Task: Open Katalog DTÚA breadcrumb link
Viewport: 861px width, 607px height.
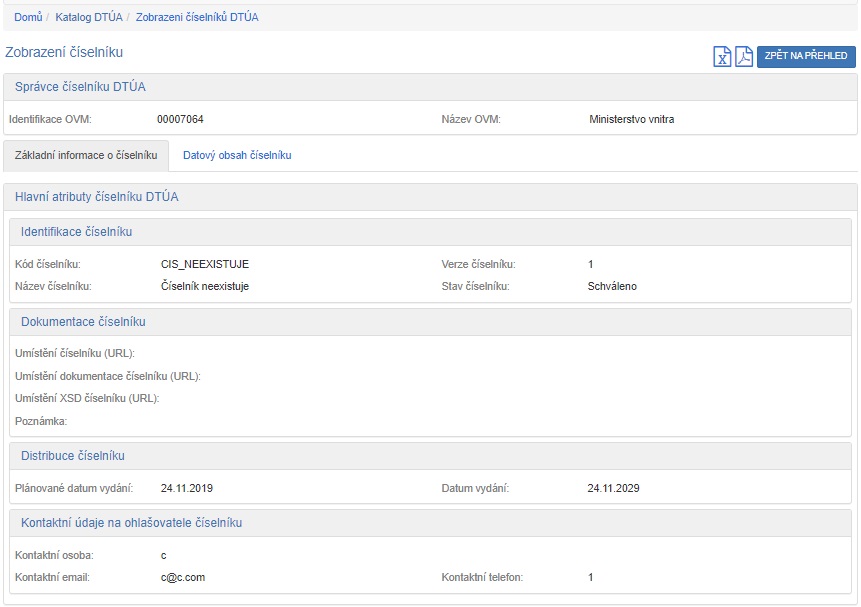Action: click(89, 17)
